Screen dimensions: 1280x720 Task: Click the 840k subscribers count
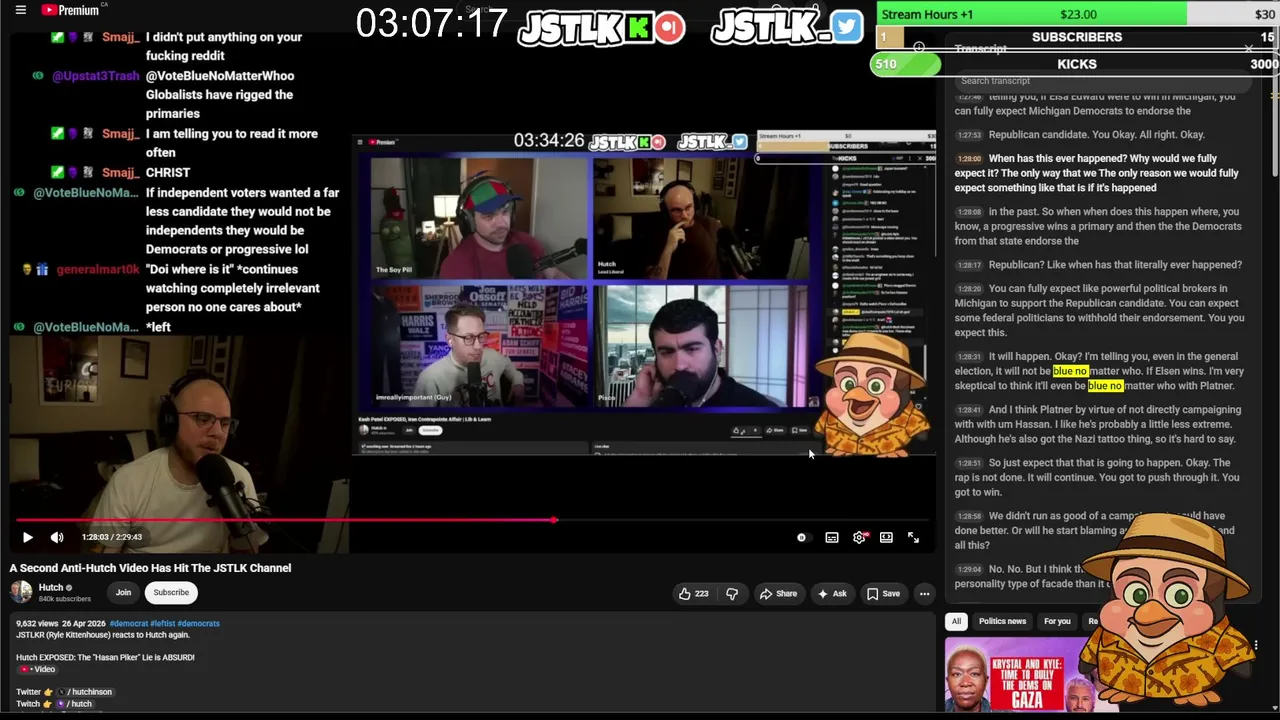65,599
